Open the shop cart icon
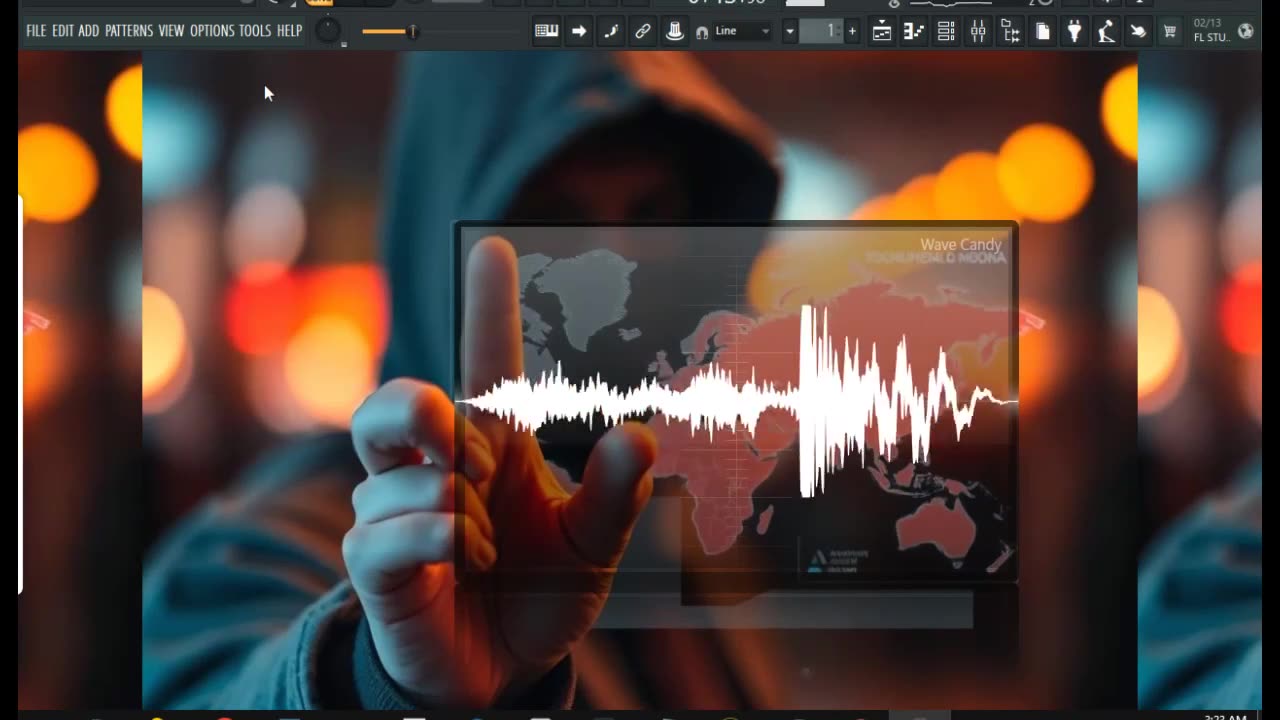Screen dimensions: 1280x720 pos(1169,31)
